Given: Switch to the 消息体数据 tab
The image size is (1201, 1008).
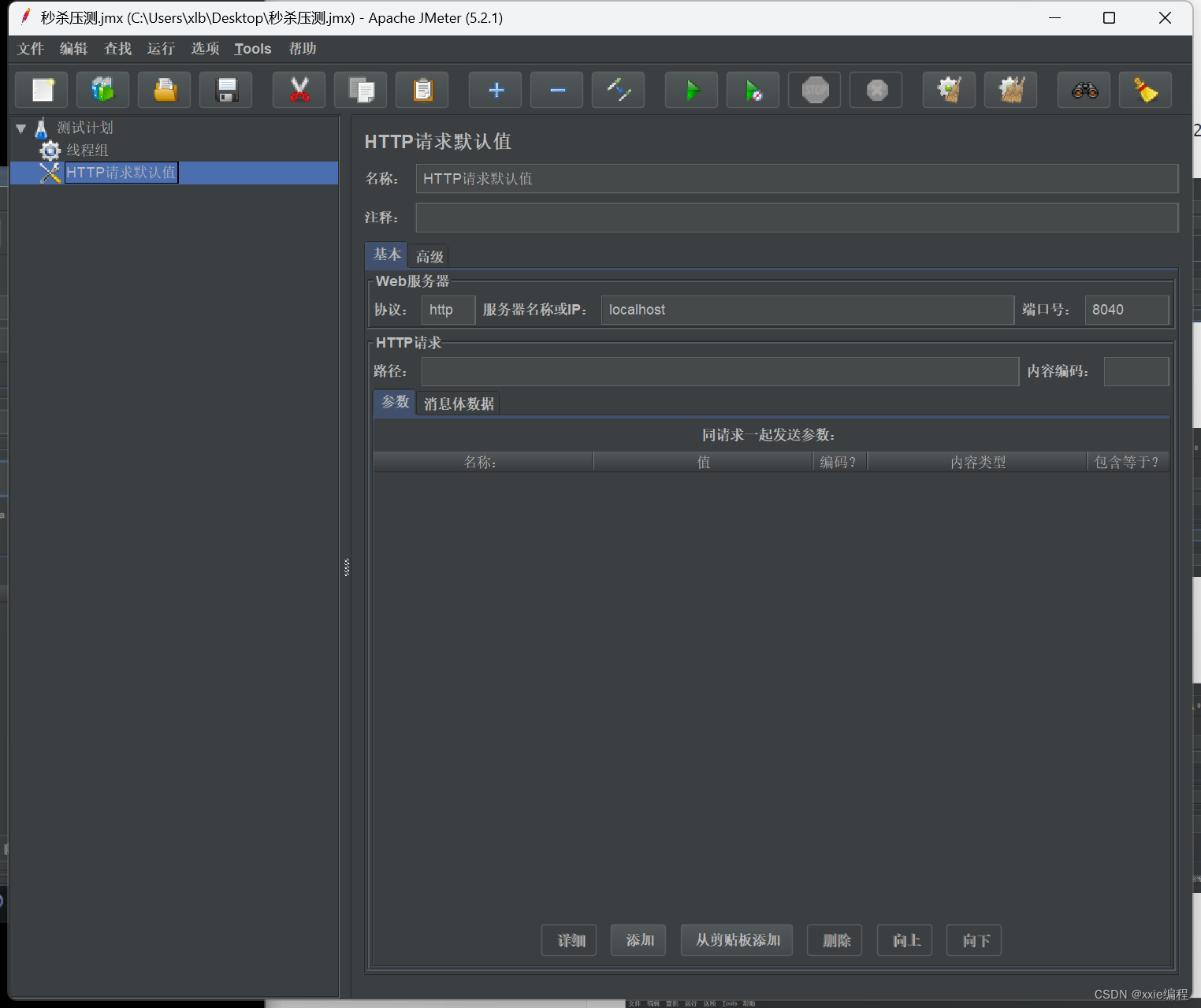Looking at the screenshot, I should [x=459, y=404].
